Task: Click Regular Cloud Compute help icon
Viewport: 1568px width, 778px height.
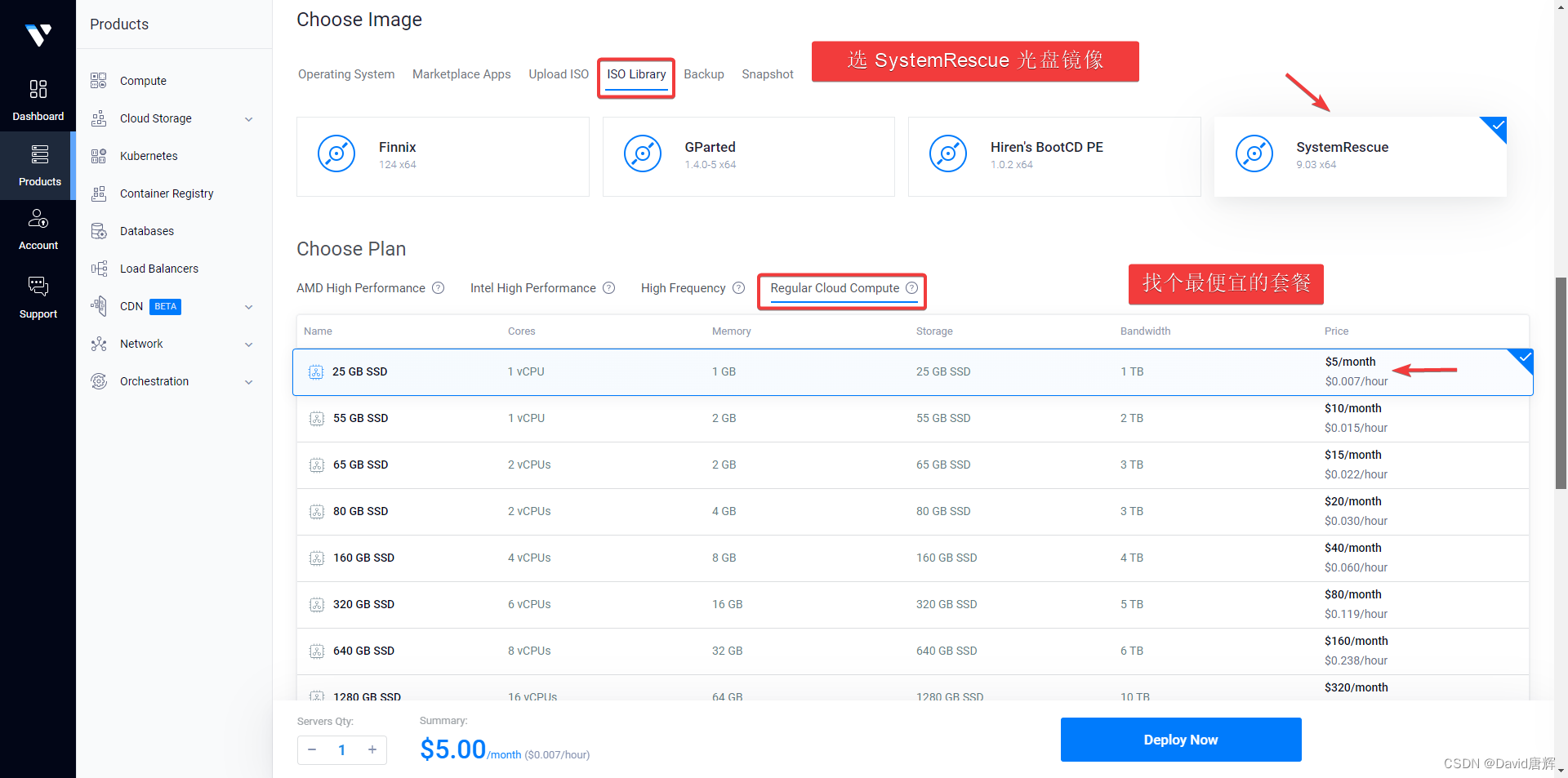Action: (x=912, y=288)
